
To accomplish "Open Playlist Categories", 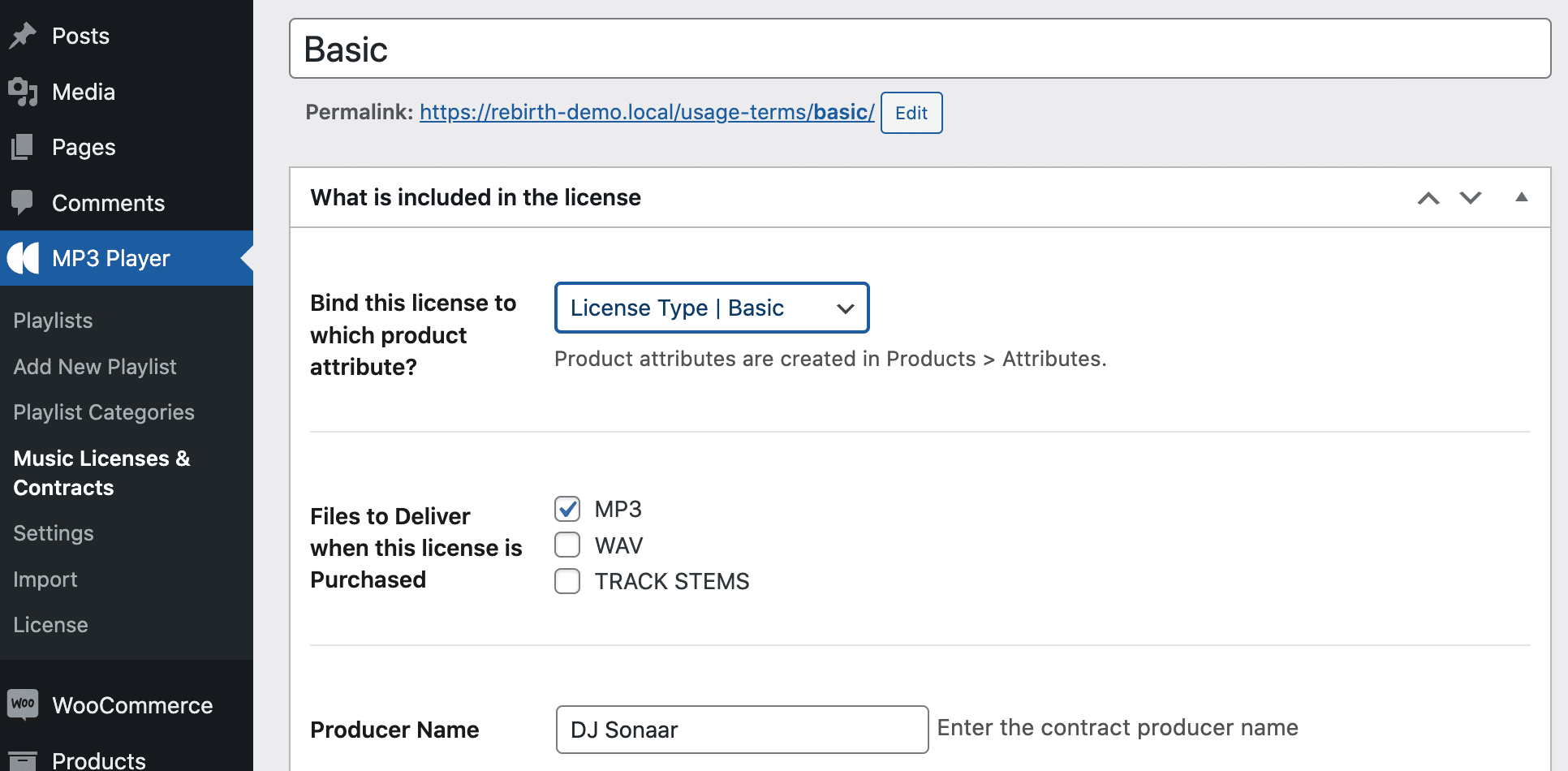I will (104, 412).
